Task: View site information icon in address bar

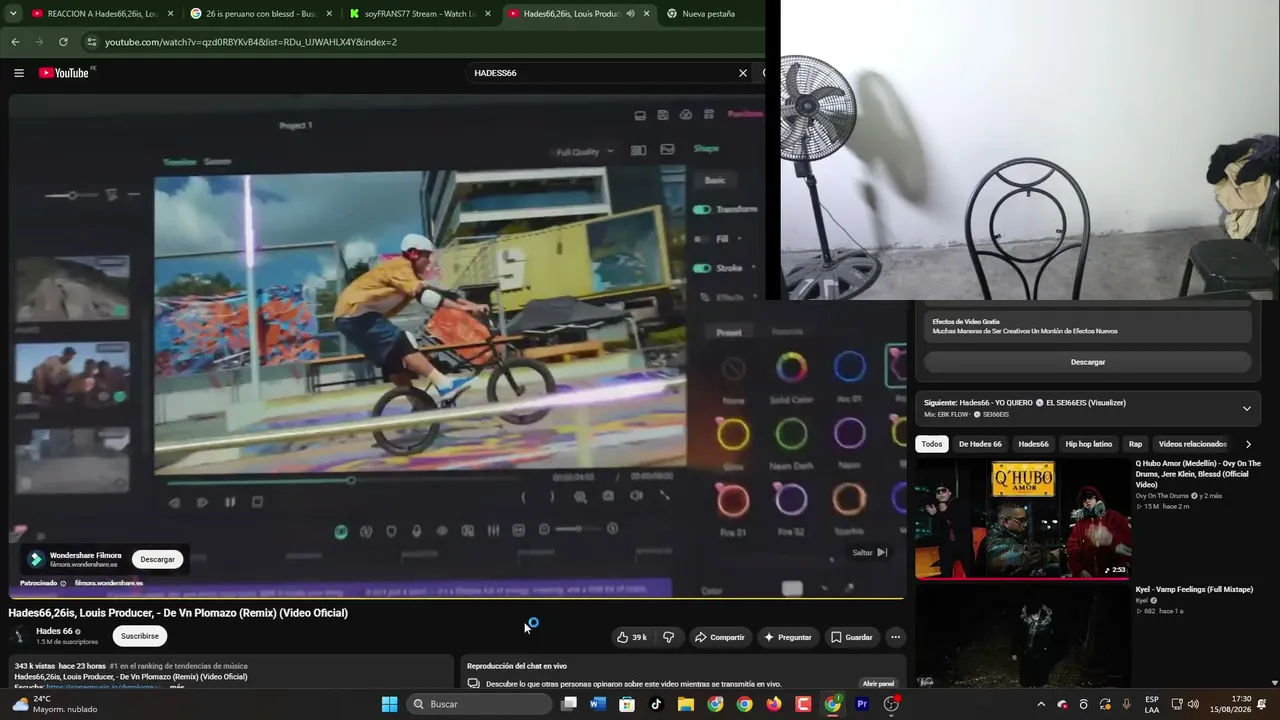Action: [x=91, y=42]
